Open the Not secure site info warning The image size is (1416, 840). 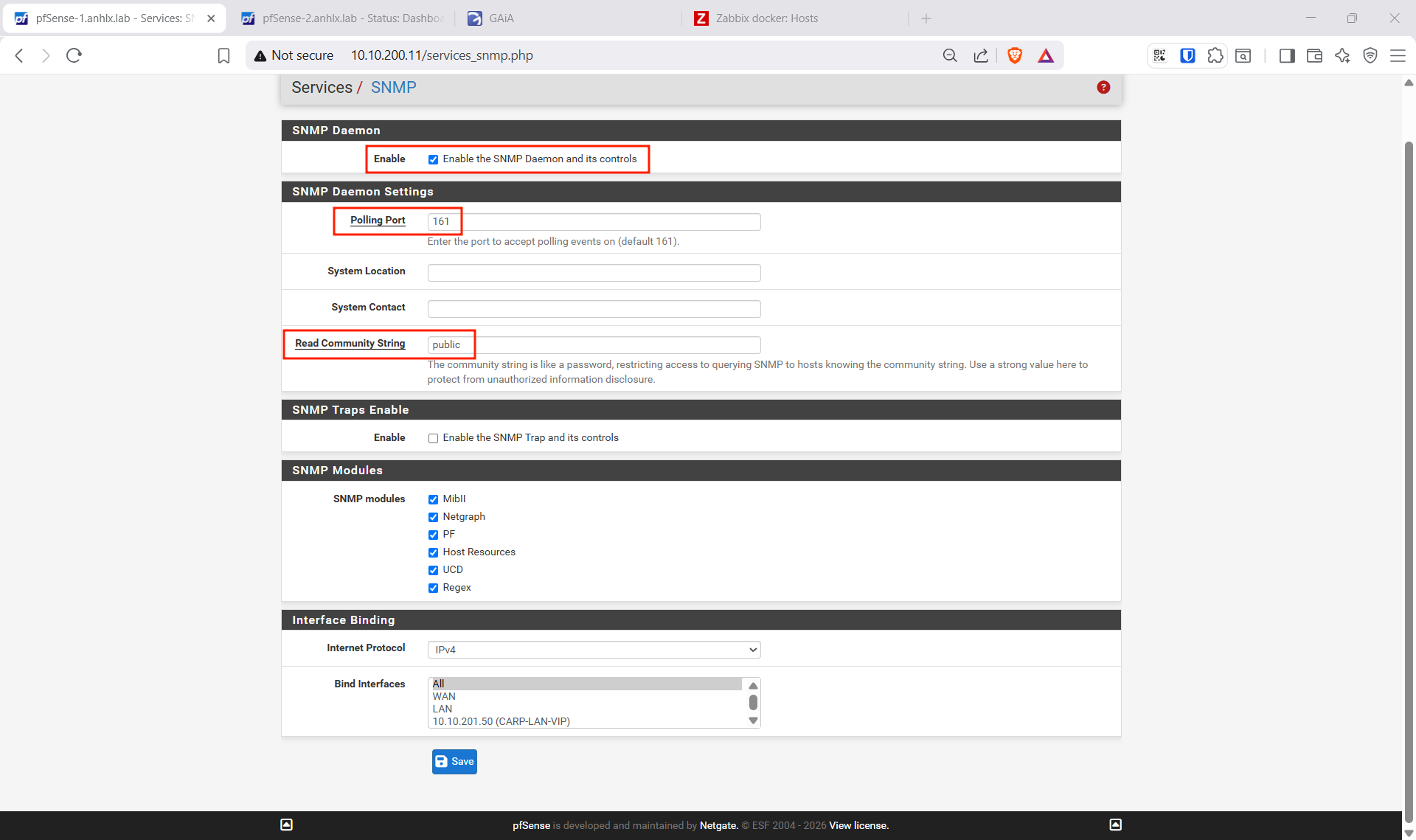pos(294,55)
